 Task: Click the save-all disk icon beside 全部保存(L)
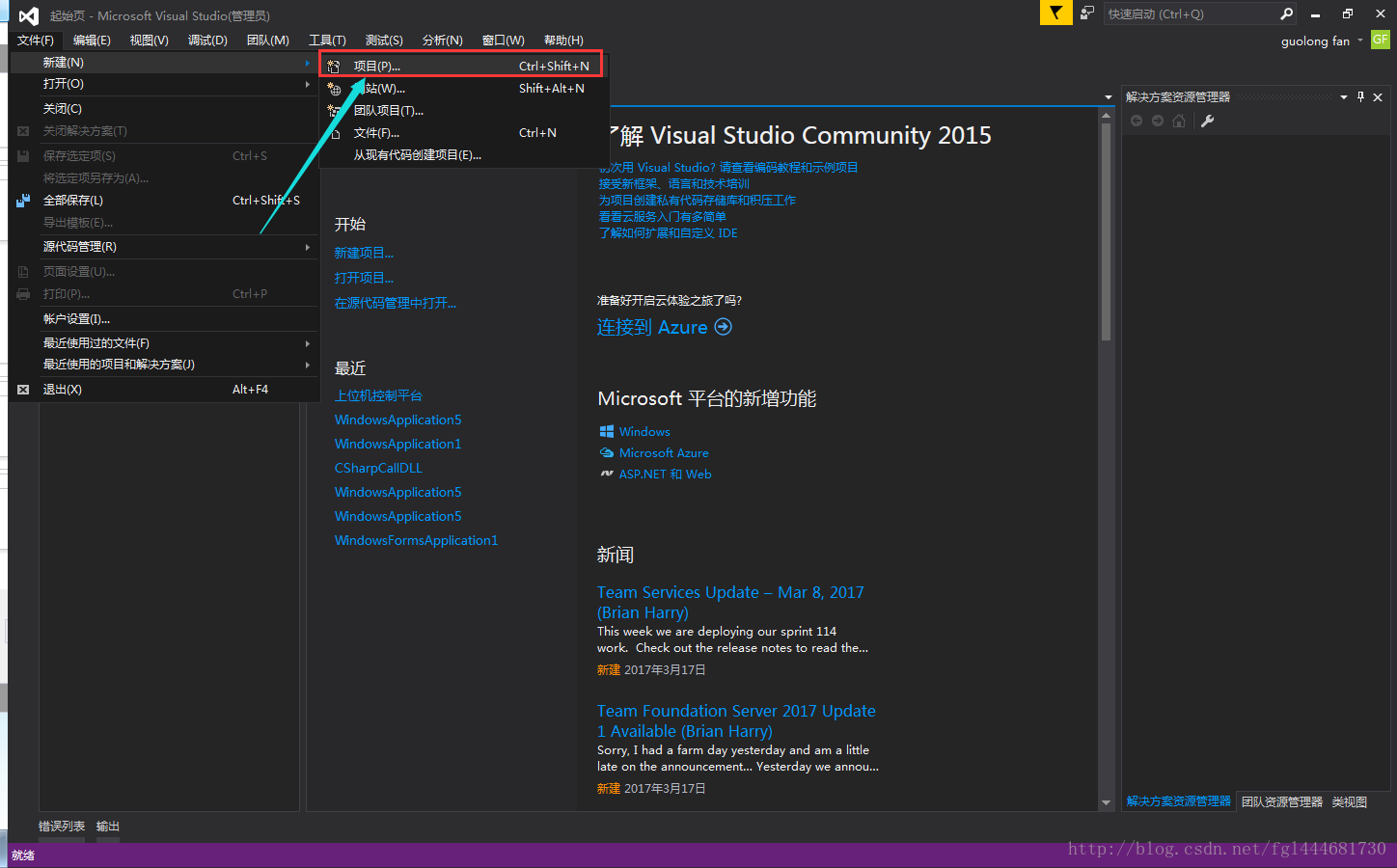(23, 201)
